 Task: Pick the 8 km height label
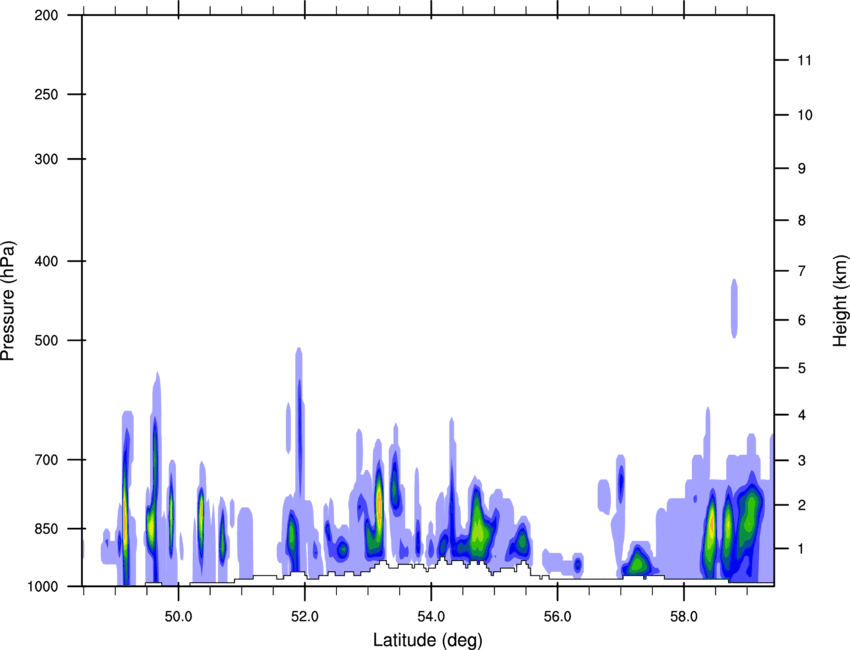(x=802, y=220)
